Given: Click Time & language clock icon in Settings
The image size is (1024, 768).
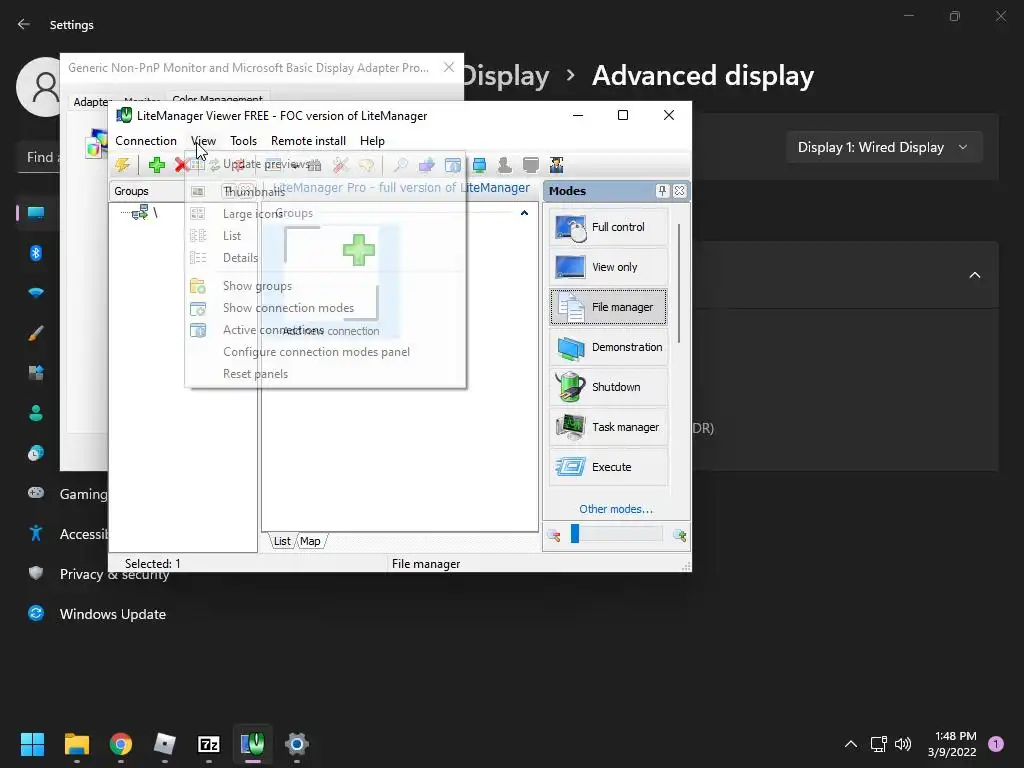Looking at the screenshot, I should tap(36, 453).
